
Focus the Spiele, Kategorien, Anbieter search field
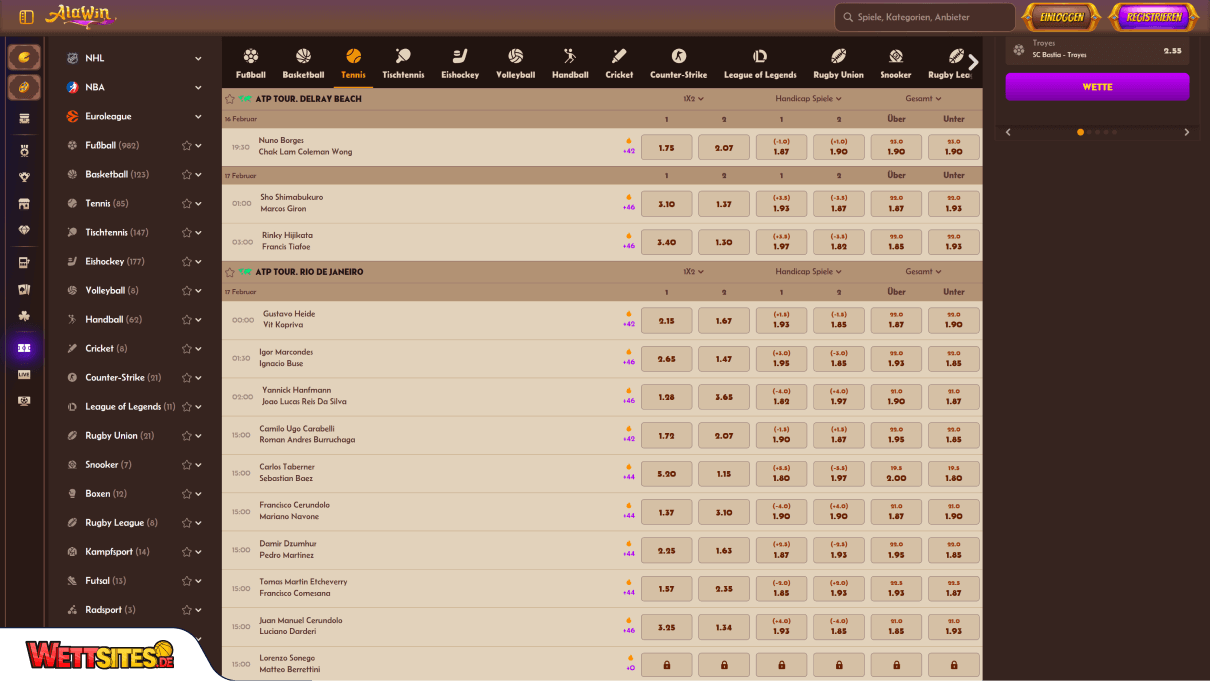coord(925,17)
